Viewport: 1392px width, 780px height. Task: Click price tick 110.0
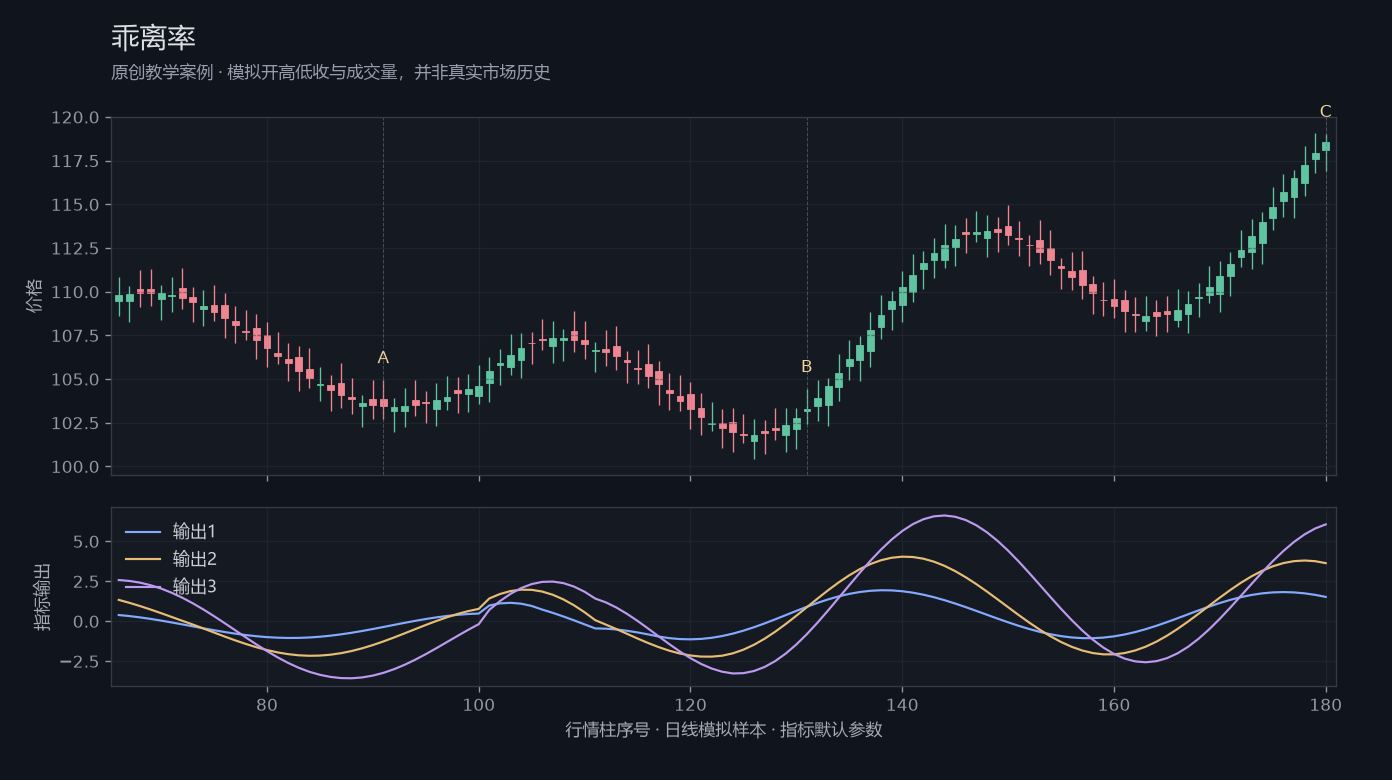[x=76, y=292]
